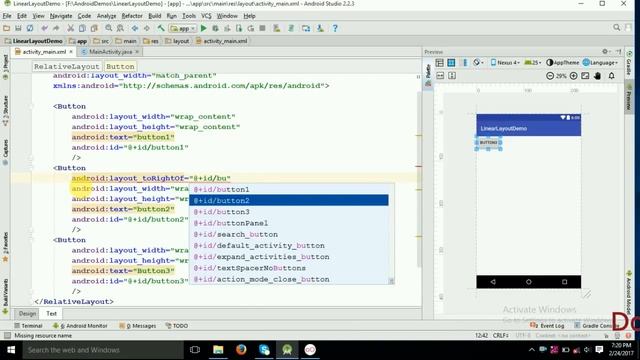The image size is (640, 360).
Task: Switch preview to Design surface view
Action: [x=440, y=62]
